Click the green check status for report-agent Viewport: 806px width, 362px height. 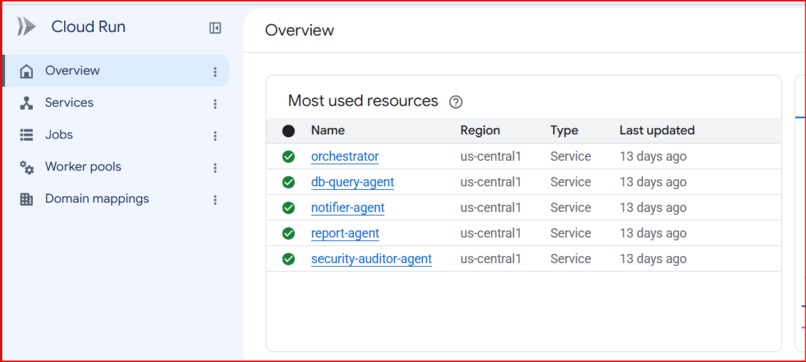tap(288, 233)
